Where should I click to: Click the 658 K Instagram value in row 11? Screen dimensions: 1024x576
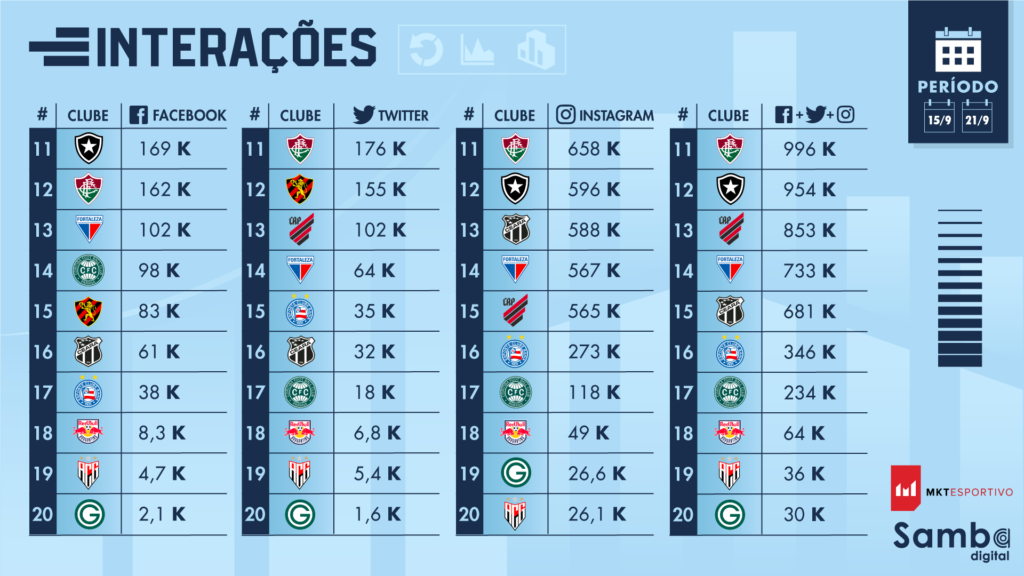(595, 149)
